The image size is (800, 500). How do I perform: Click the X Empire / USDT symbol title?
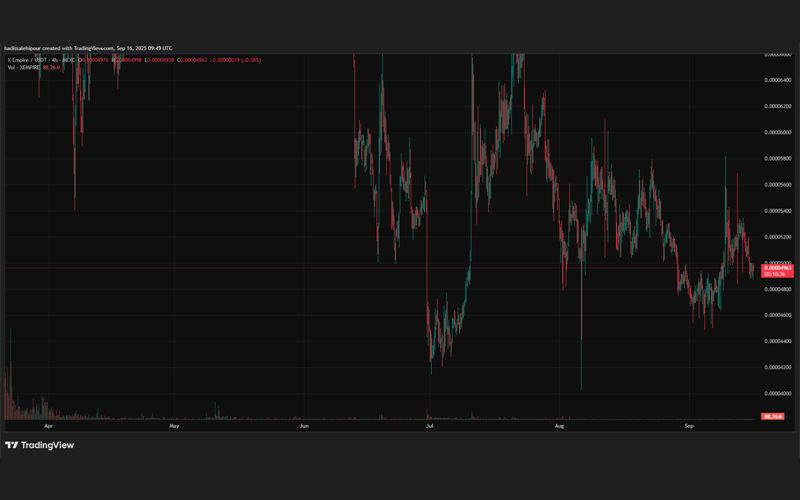[30, 60]
